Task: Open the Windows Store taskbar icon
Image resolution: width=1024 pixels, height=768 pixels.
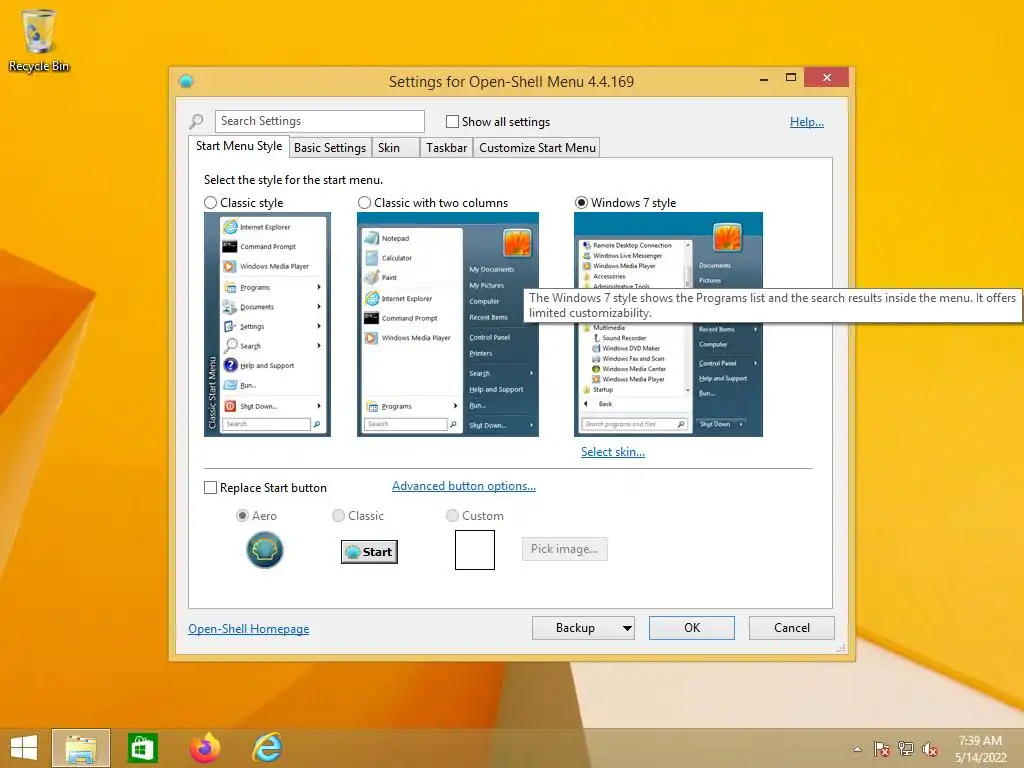Action: (x=142, y=748)
